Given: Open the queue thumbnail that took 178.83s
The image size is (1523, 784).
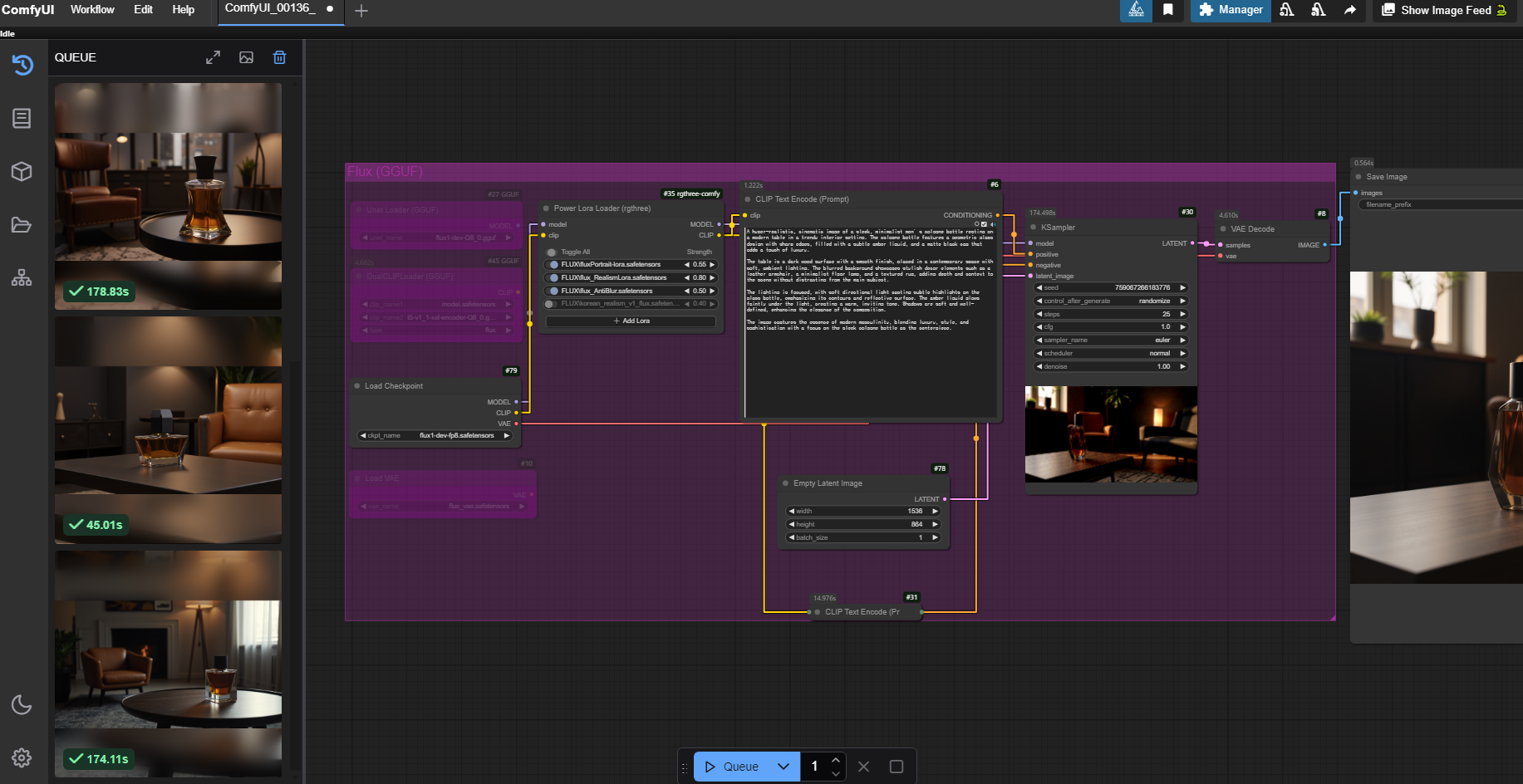Looking at the screenshot, I should point(168,196).
